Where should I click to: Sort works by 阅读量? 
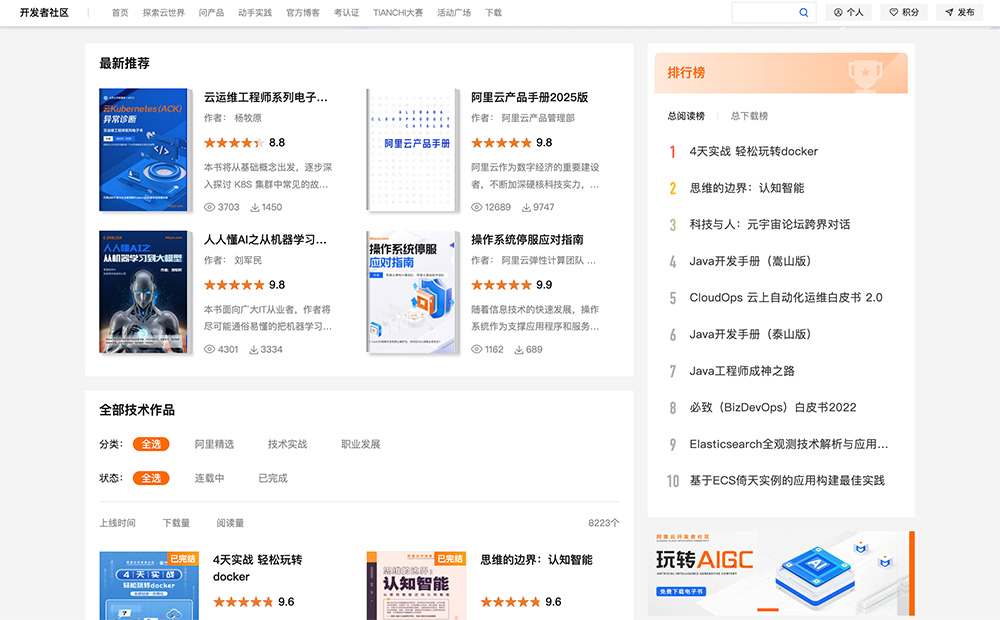[230, 523]
